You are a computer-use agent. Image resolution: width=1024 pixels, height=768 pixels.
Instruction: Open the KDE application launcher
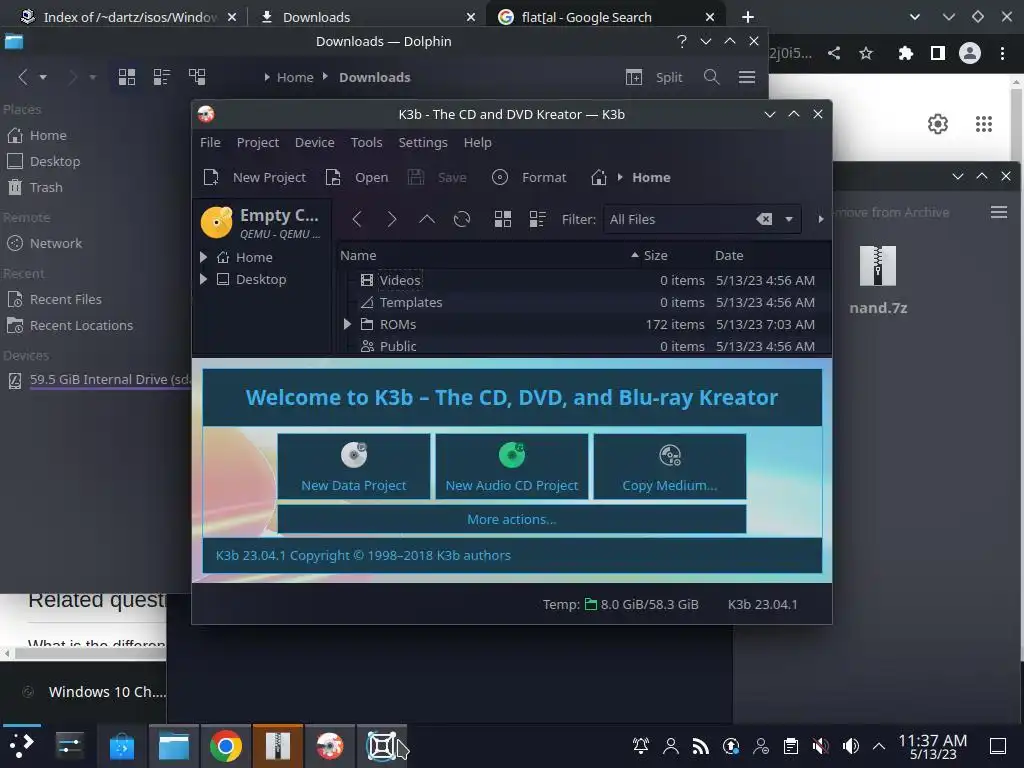coord(21,746)
